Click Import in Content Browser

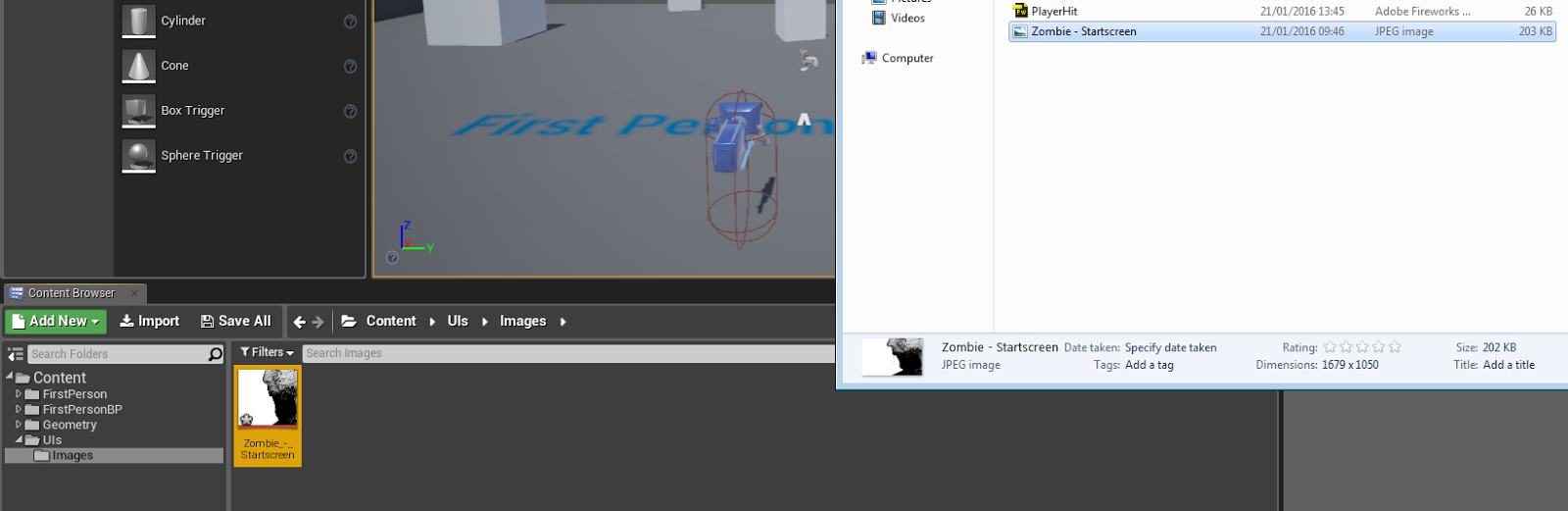click(x=150, y=322)
